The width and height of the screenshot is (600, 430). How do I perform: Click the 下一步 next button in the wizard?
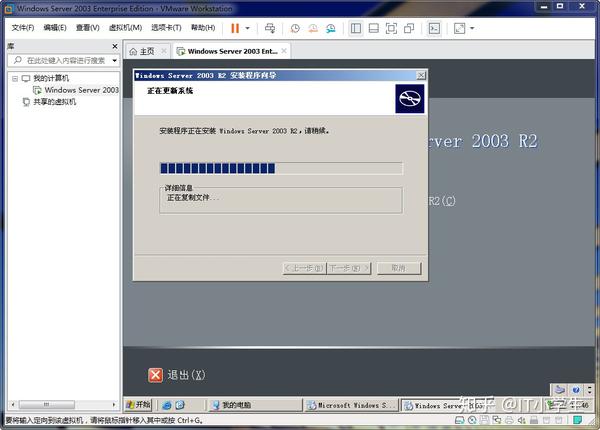pyautogui.click(x=349, y=268)
